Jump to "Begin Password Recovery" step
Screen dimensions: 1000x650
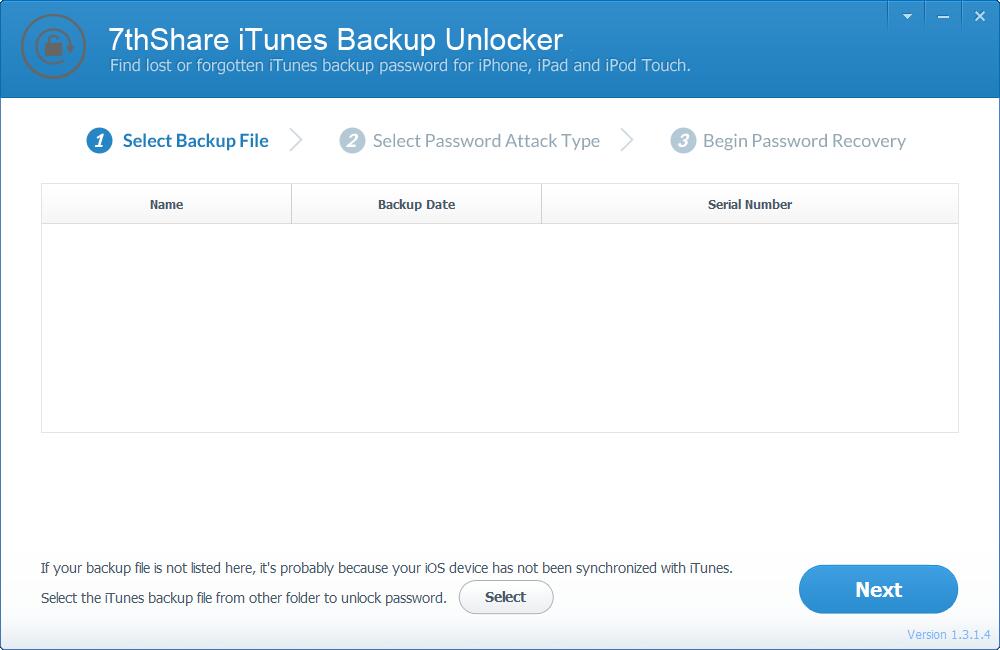(804, 141)
